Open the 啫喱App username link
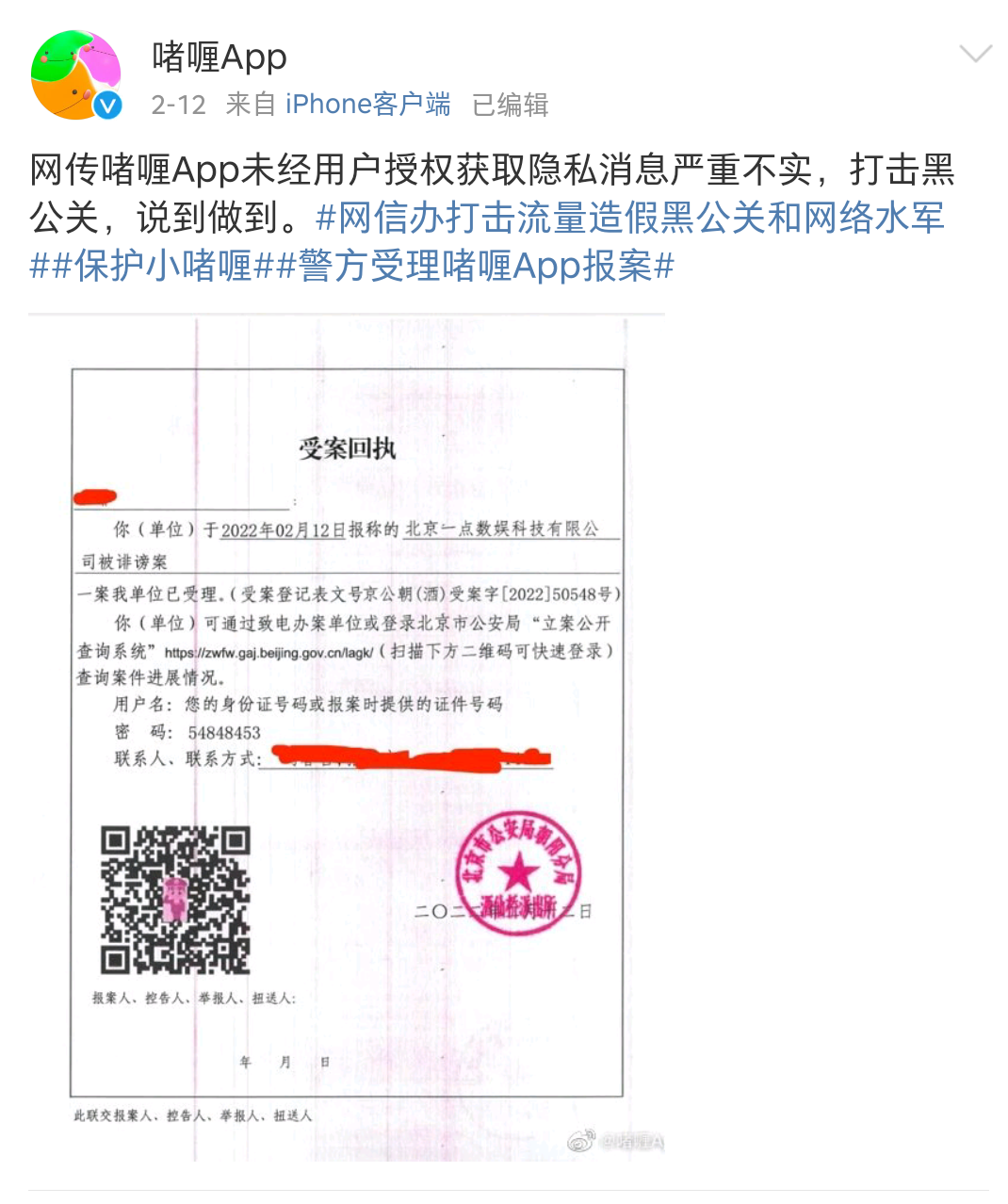This screenshot has height=1204, width=1008. coord(219,57)
